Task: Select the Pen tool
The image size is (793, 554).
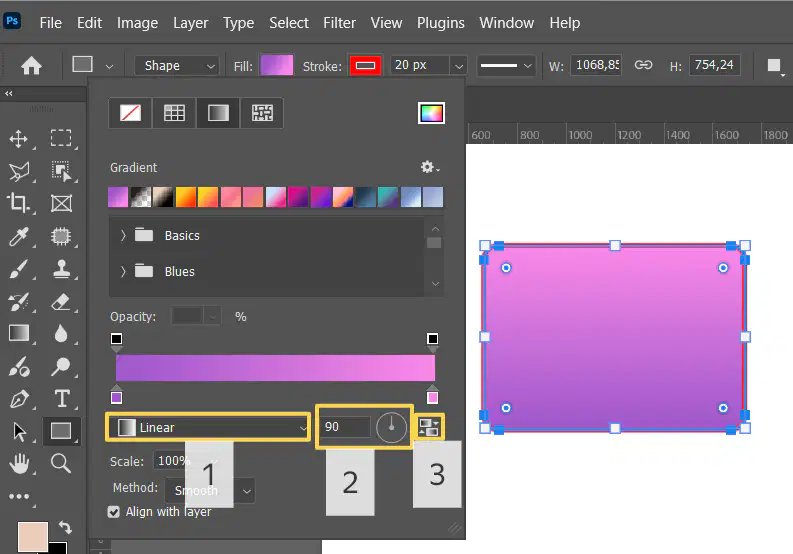Action: click(x=19, y=399)
